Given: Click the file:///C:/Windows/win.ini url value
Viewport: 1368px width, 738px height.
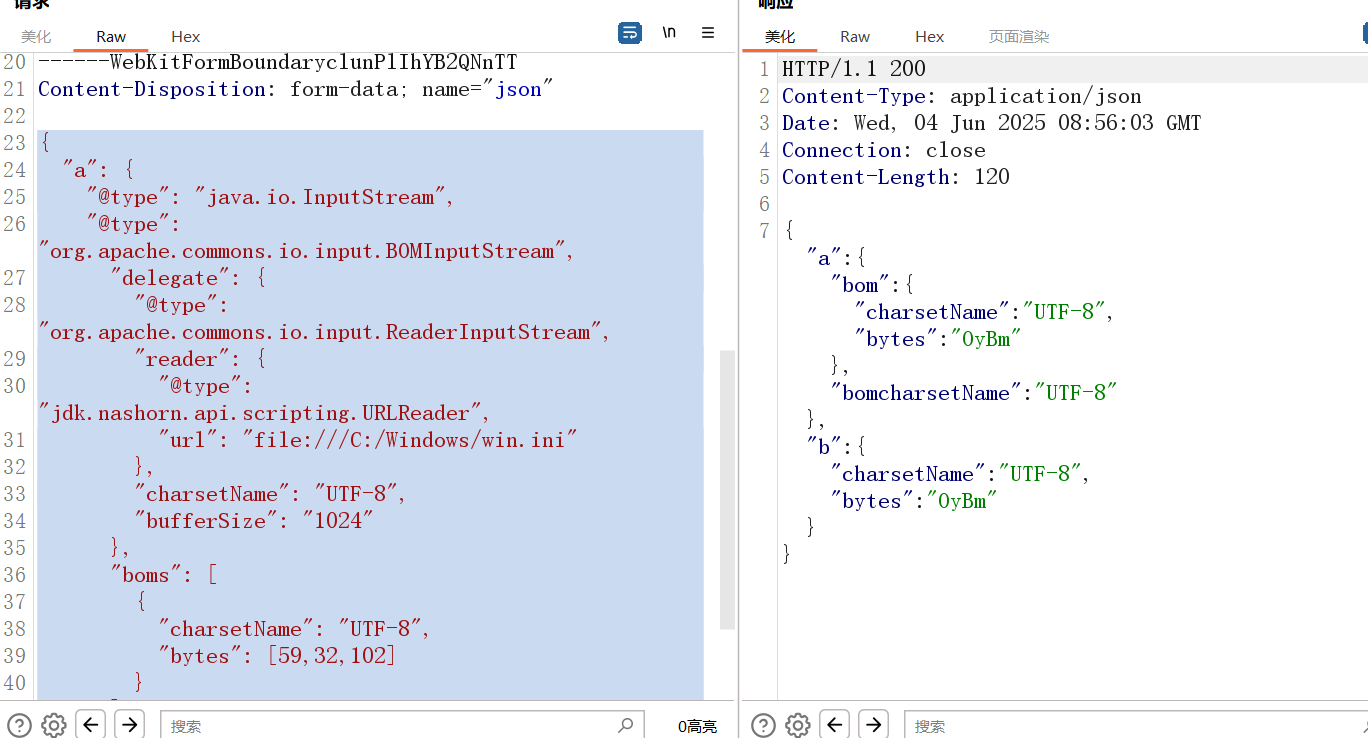Looking at the screenshot, I should coord(410,440).
